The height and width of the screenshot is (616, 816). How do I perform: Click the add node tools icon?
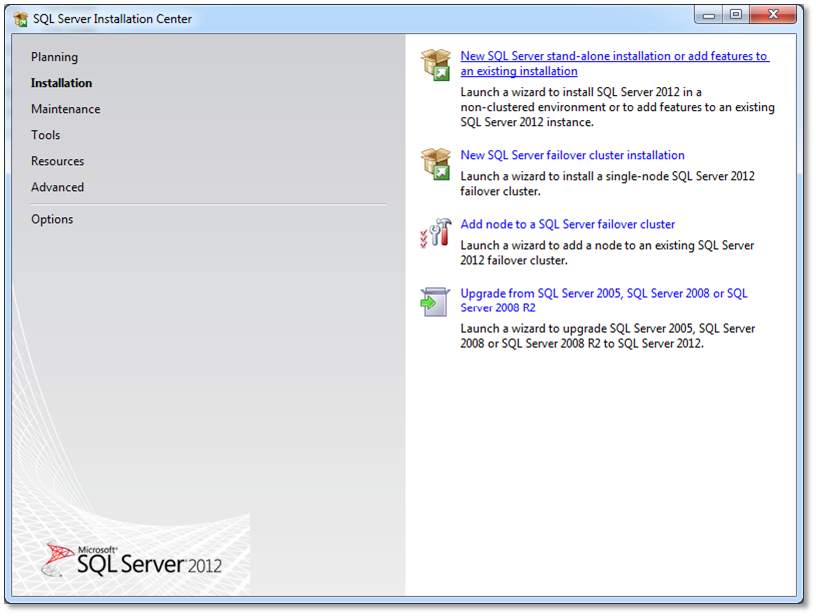pos(436,233)
